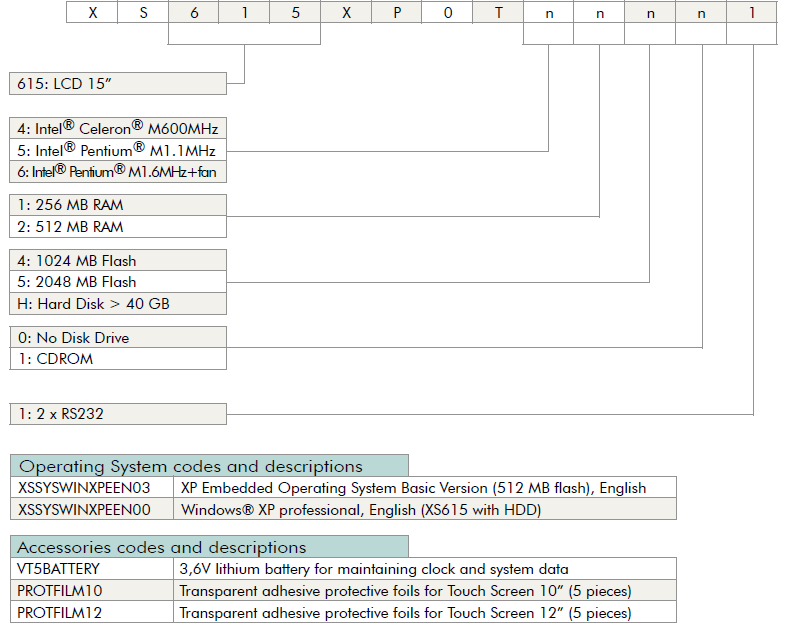Click code cell XSSYSWINXPEEN03
Image resolution: width=785 pixels, height=628 pixels.
[92, 488]
